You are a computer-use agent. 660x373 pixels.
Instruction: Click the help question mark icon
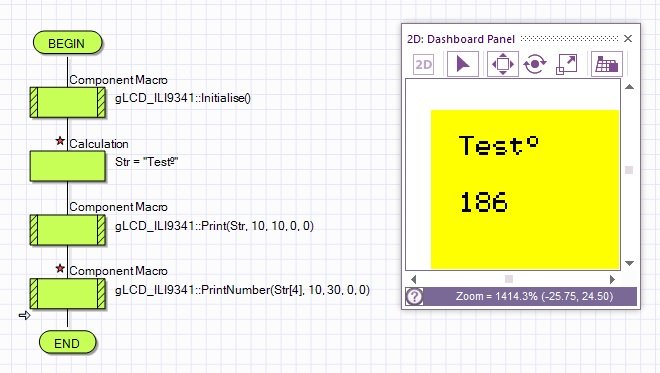(415, 296)
